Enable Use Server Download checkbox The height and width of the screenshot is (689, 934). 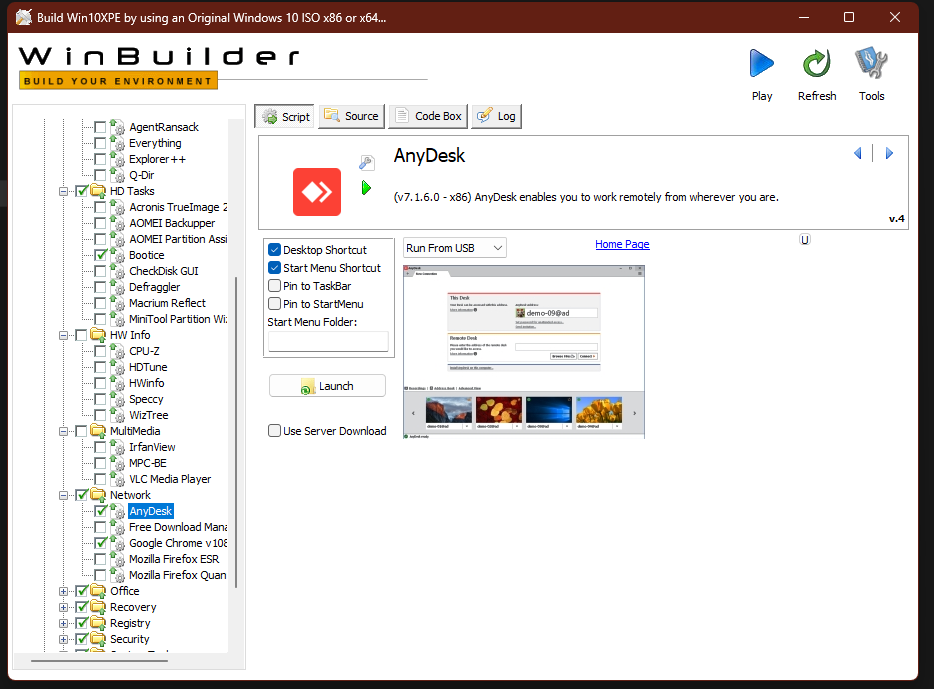[275, 431]
